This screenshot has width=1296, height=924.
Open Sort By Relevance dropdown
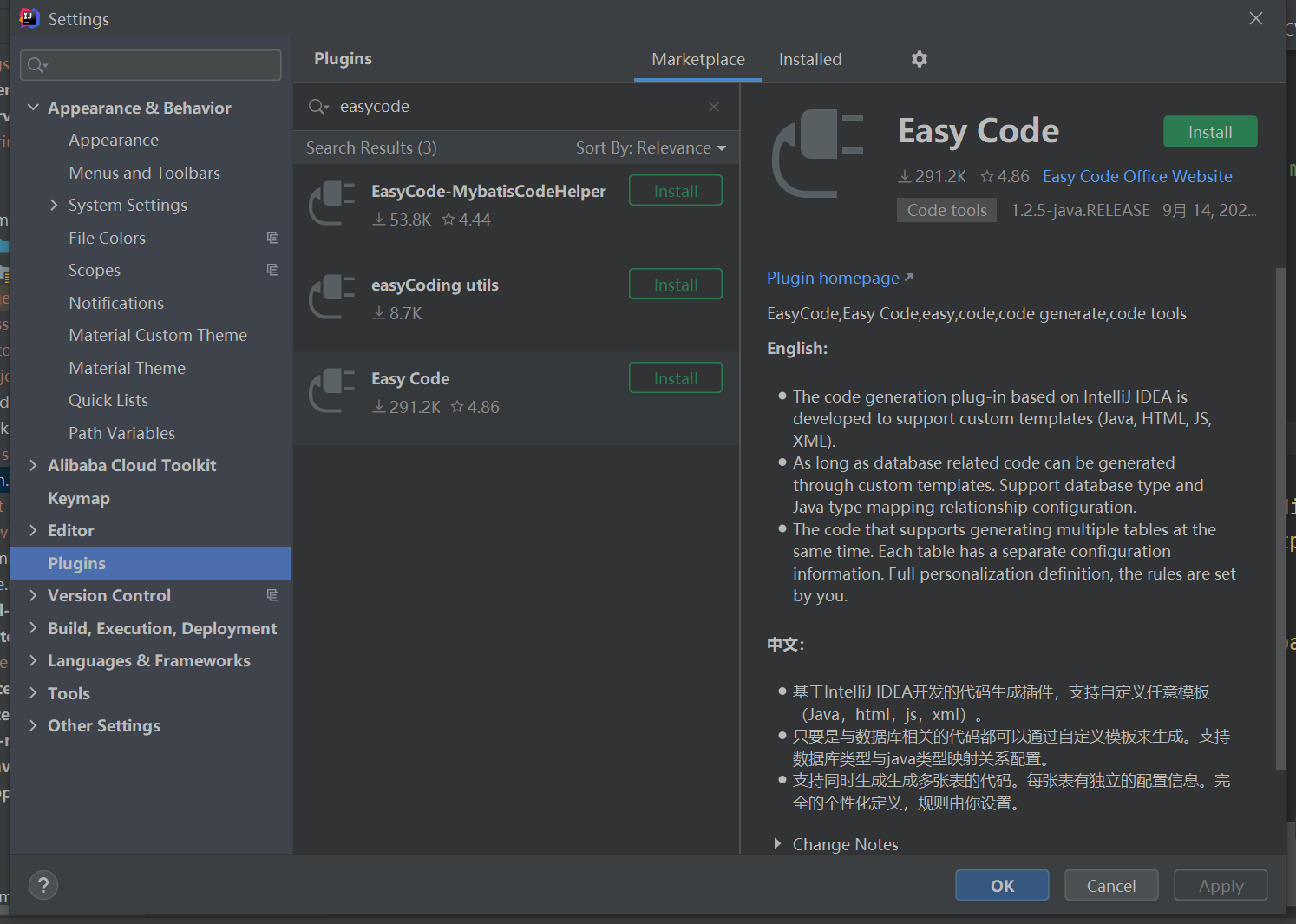pyautogui.click(x=651, y=148)
